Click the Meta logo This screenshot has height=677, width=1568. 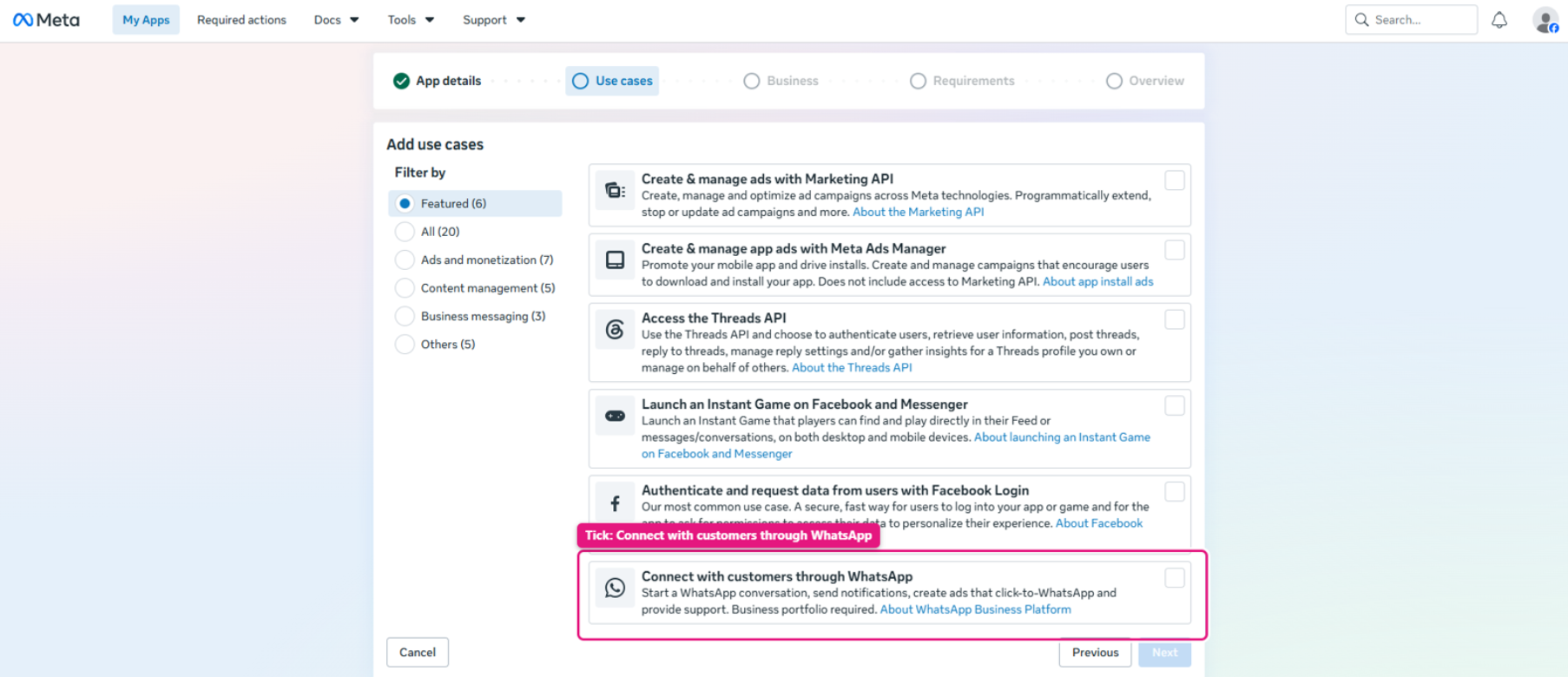click(x=46, y=20)
